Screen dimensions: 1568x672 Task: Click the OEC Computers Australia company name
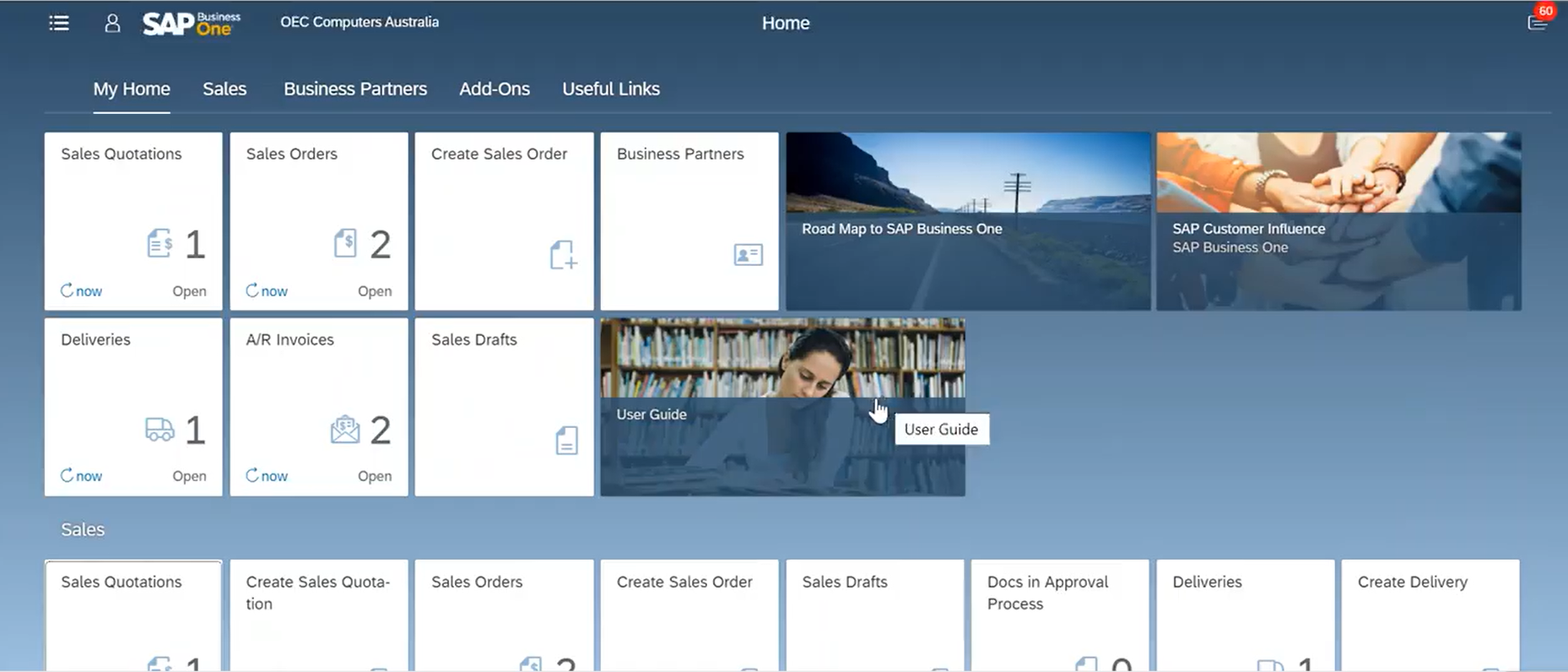360,22
